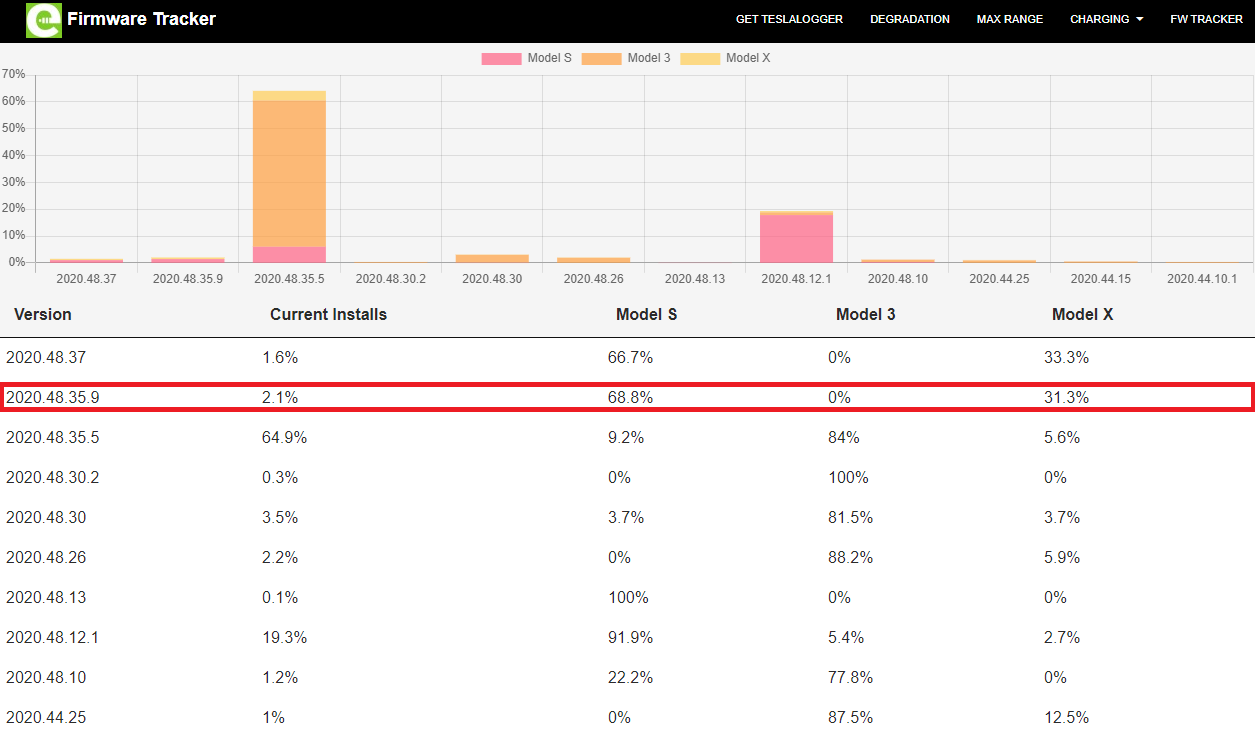The height and width of the screenshot is (737, 1255).
Task: Select version 2020.48.30 in the table
Action: [x=46, y=517]
